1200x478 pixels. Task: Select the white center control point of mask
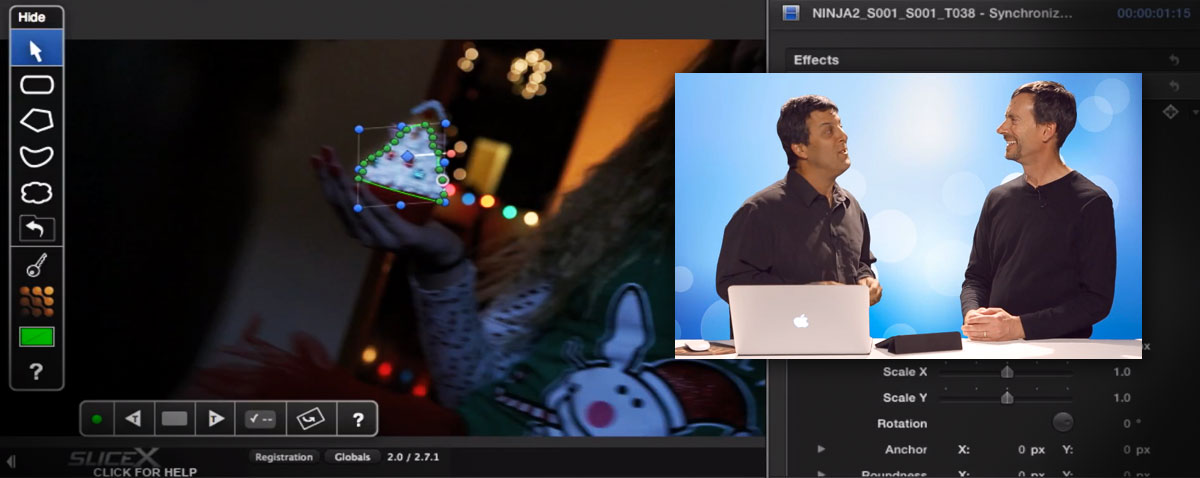443,180
